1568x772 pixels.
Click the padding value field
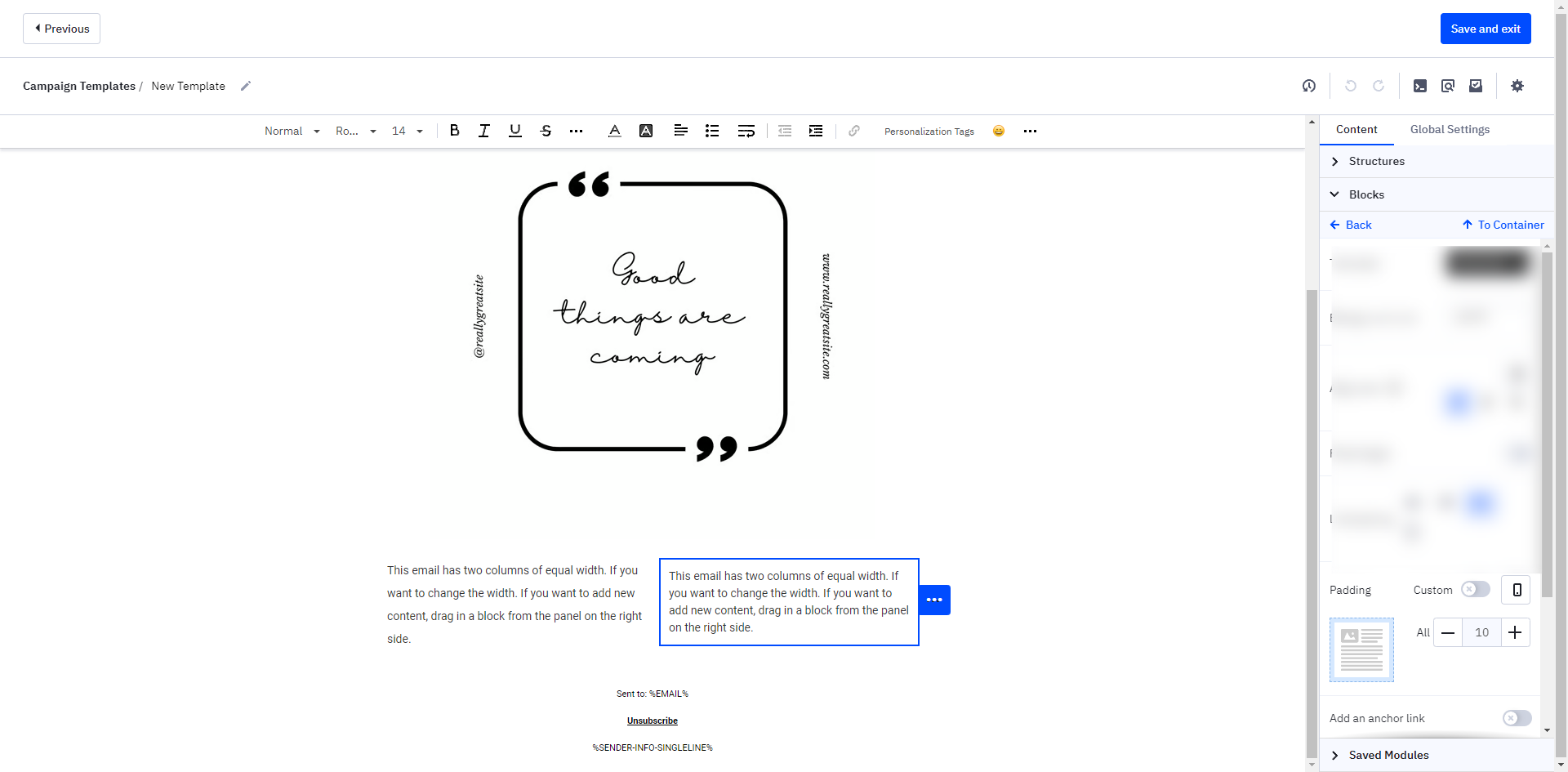pyautogui.click(x=1481, y=632)
